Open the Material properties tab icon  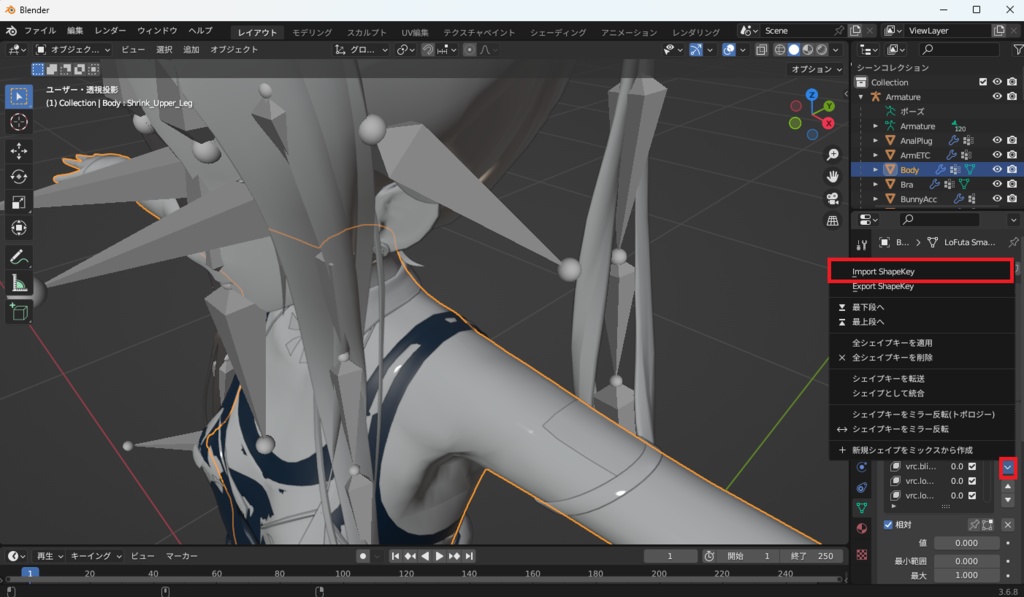pyautogui.click(x=862, y=528)
